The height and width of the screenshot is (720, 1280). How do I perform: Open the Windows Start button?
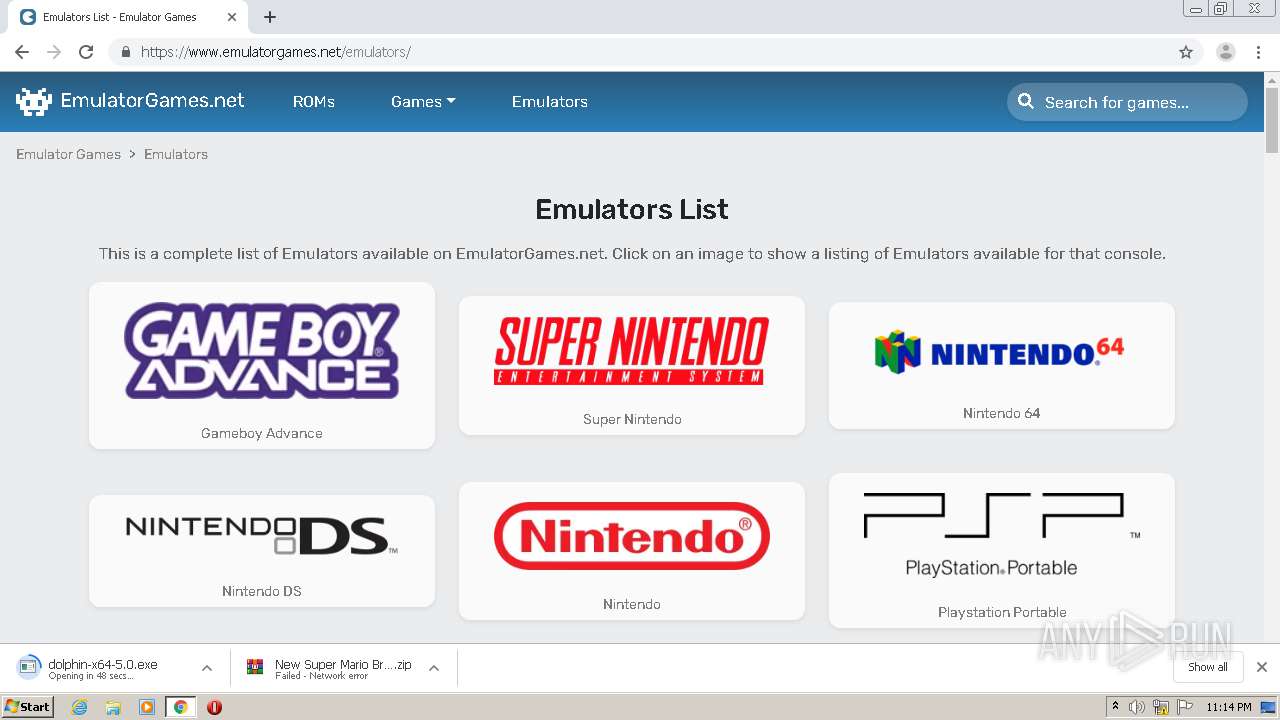click(x=27, y=707)
